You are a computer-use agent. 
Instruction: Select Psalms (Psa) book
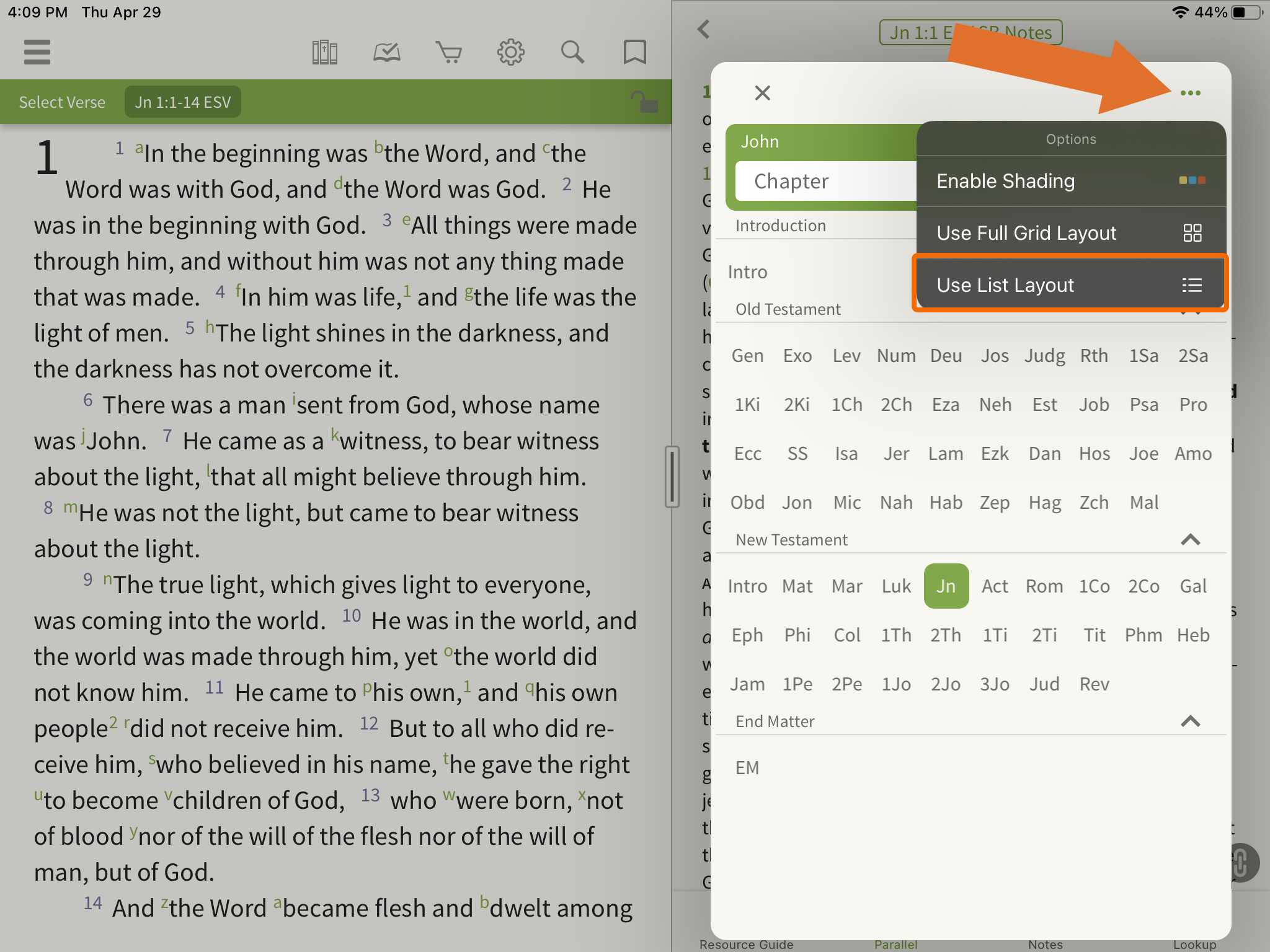coord(1143,405)
